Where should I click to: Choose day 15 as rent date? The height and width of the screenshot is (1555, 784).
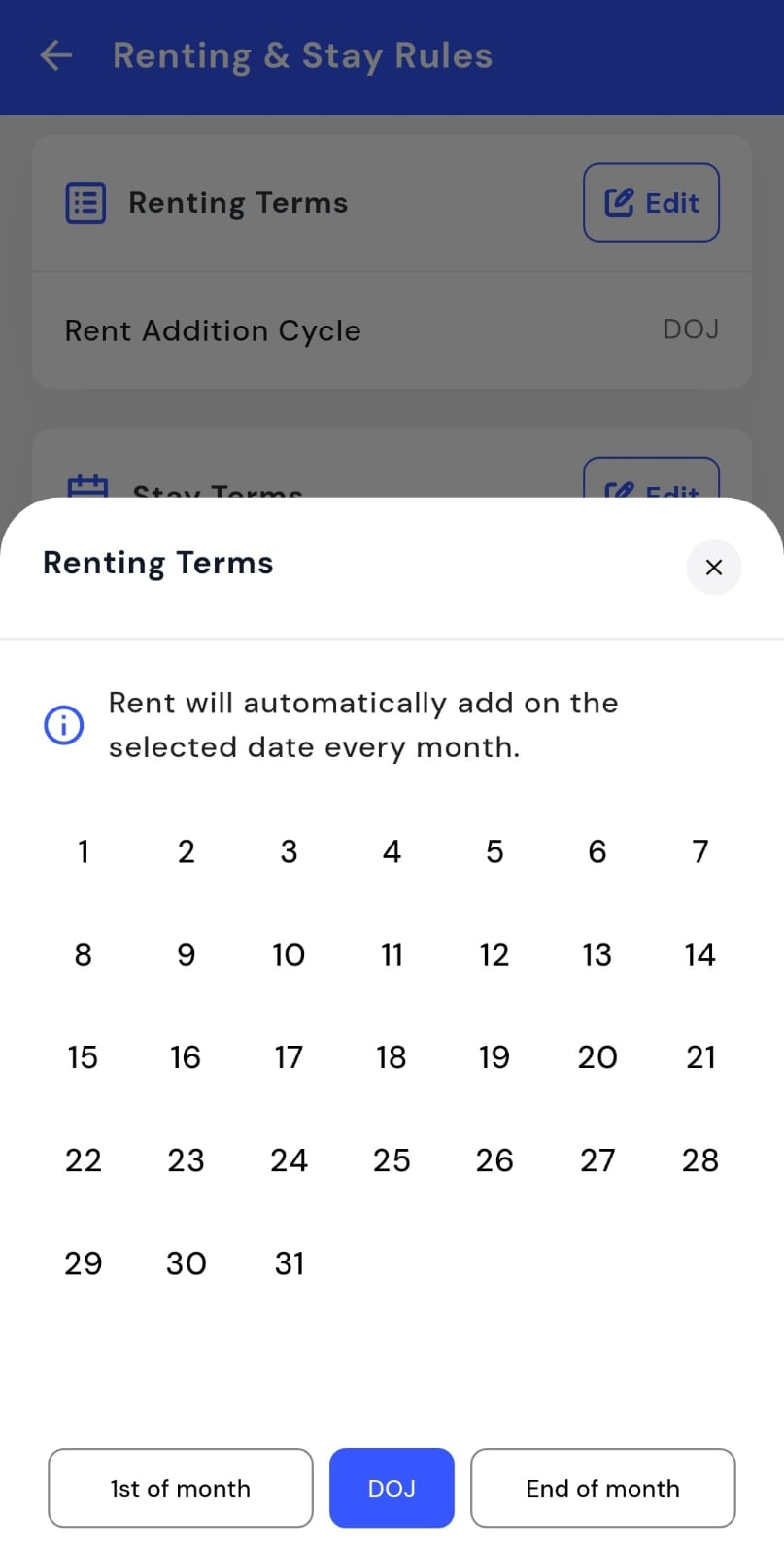coord(84,1057)
